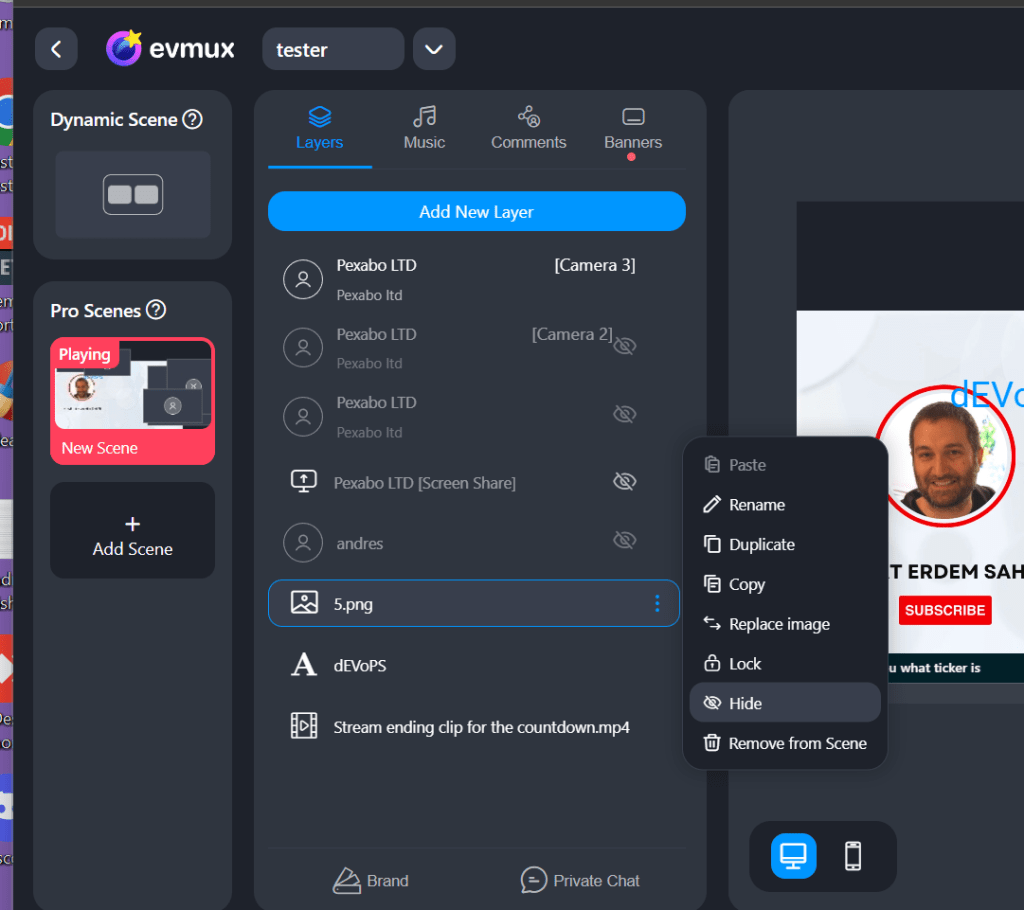Show the hidden andres layer
The image size is (1024, 910).
pyautogui.click(x=624, y=540)
